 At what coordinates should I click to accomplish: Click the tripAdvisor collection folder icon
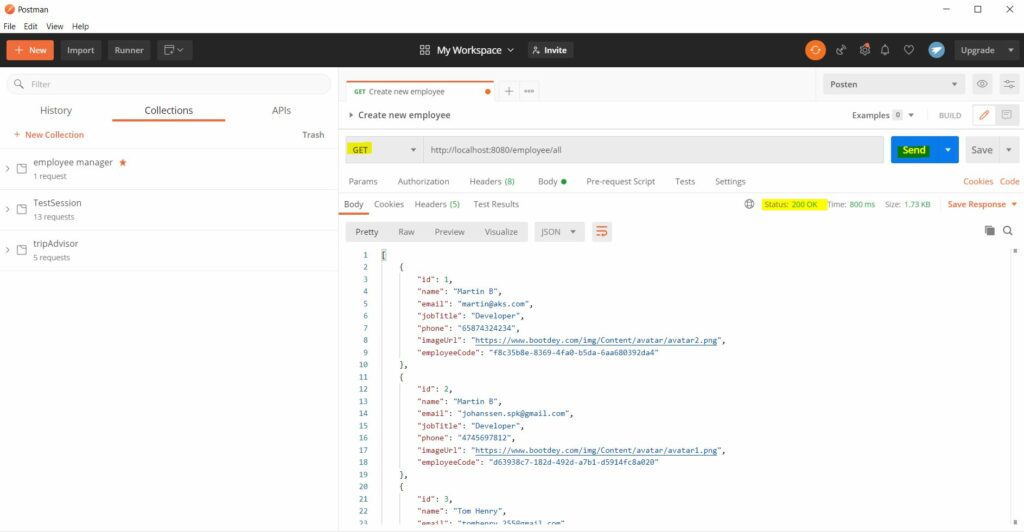click(22, 249)
